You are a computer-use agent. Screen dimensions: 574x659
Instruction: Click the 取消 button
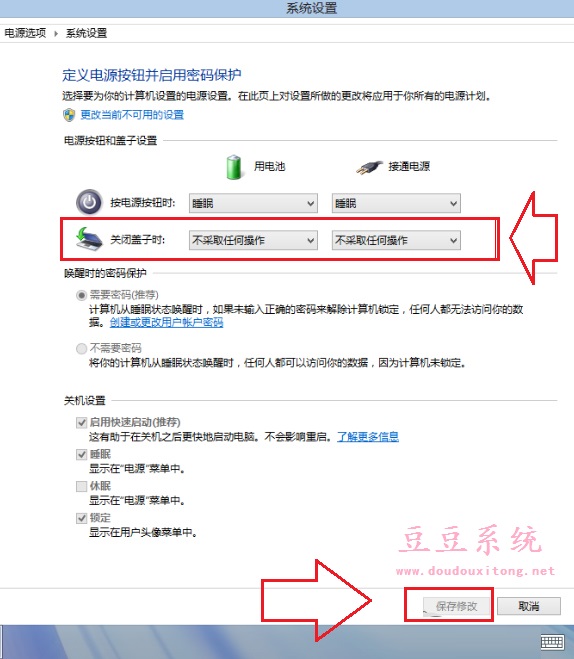click(x=529, y=606)
